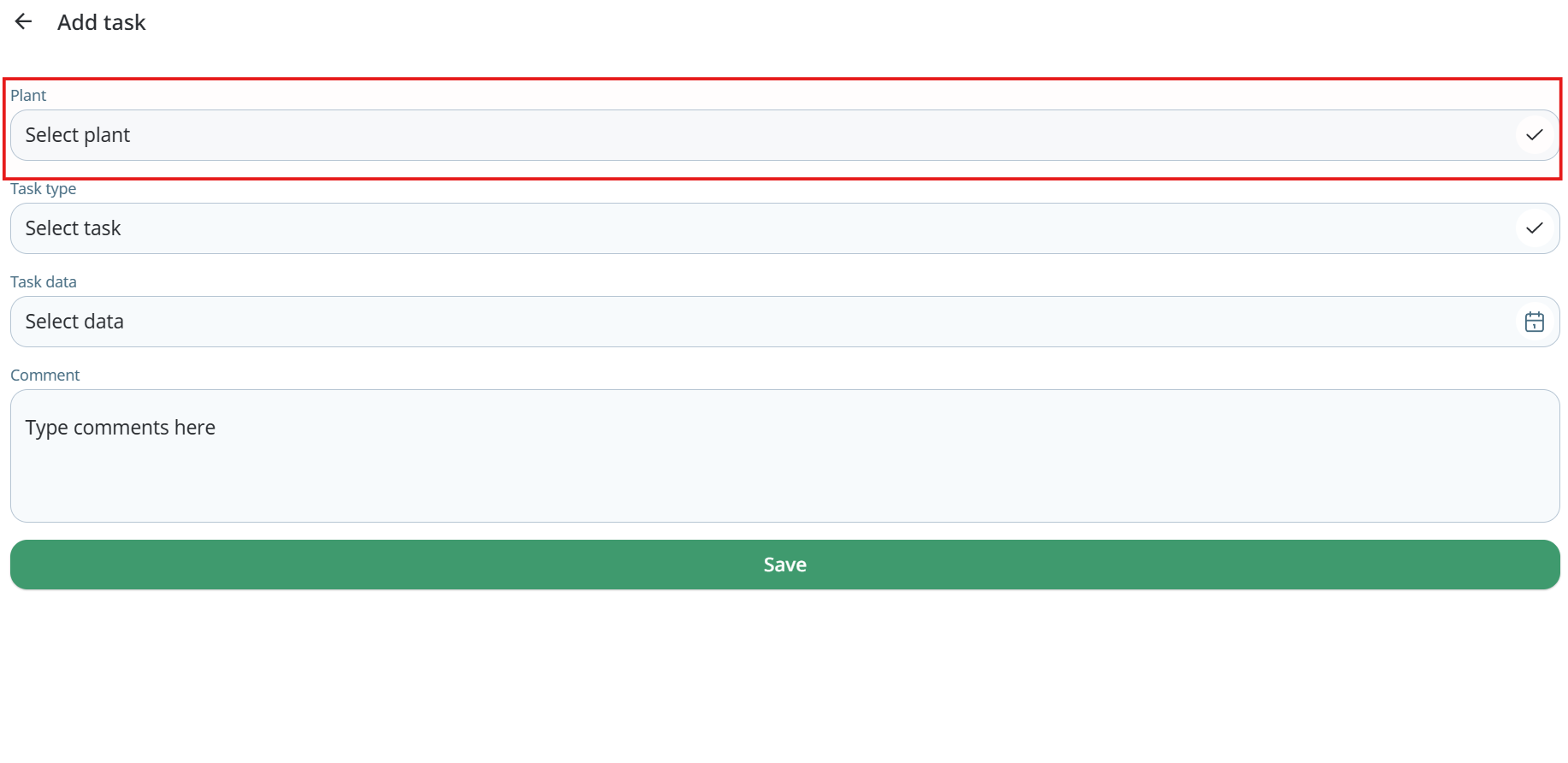Open the calendar icon in Task data field

tap(1534, 322)
